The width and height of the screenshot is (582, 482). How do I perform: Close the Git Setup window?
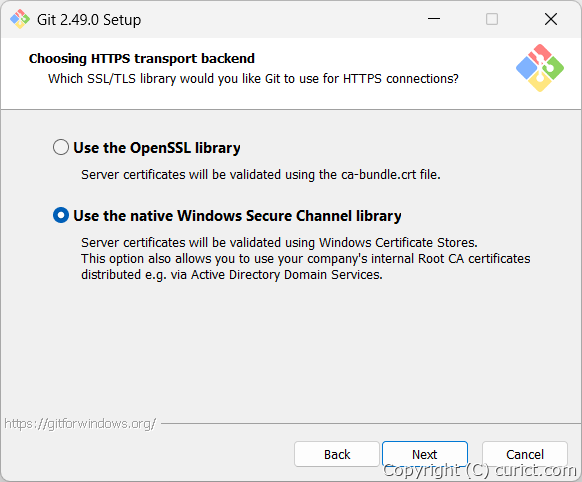tap(551, 19)
